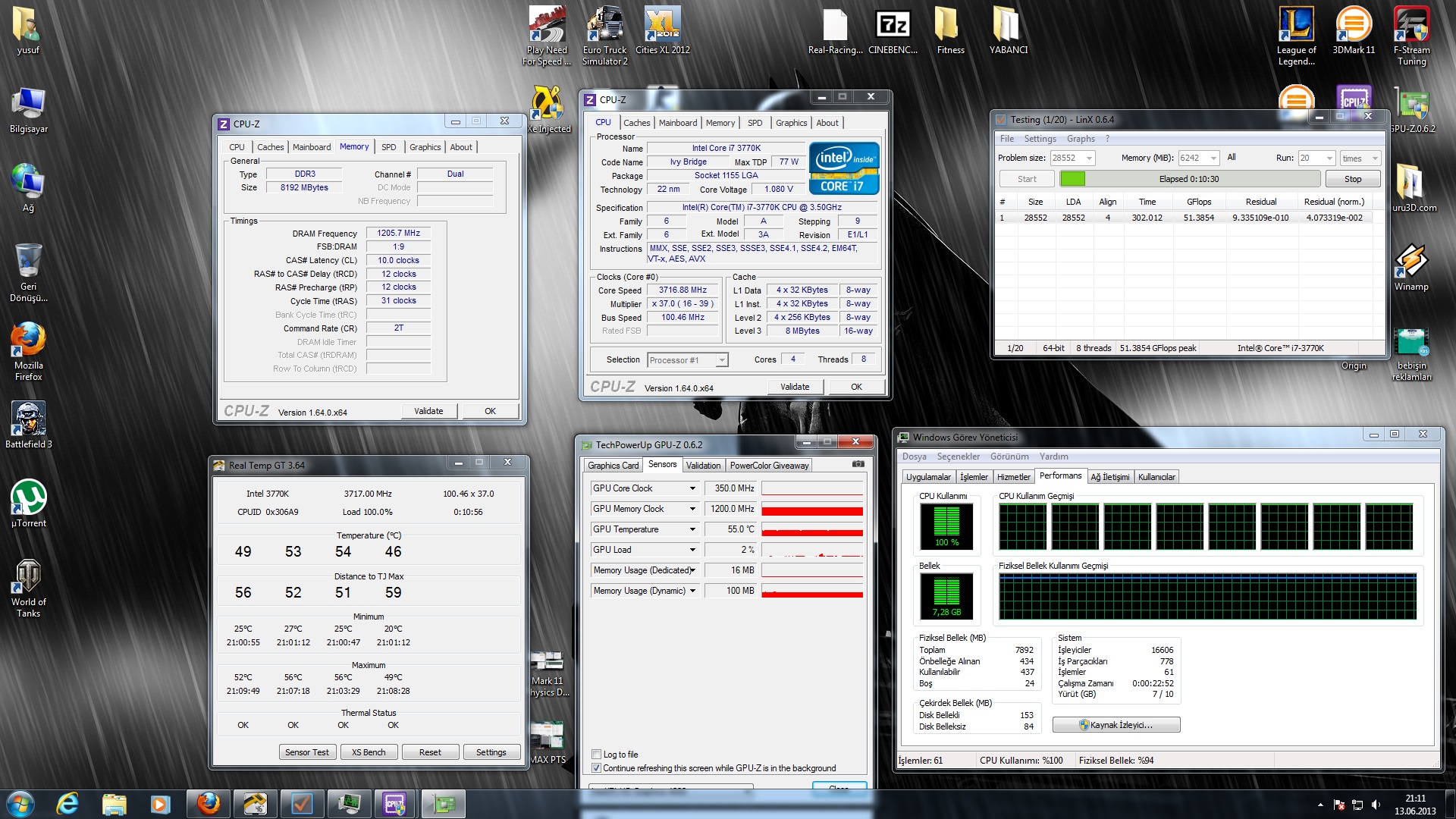Open Windows Media Player from taskbar

(160, 804)
